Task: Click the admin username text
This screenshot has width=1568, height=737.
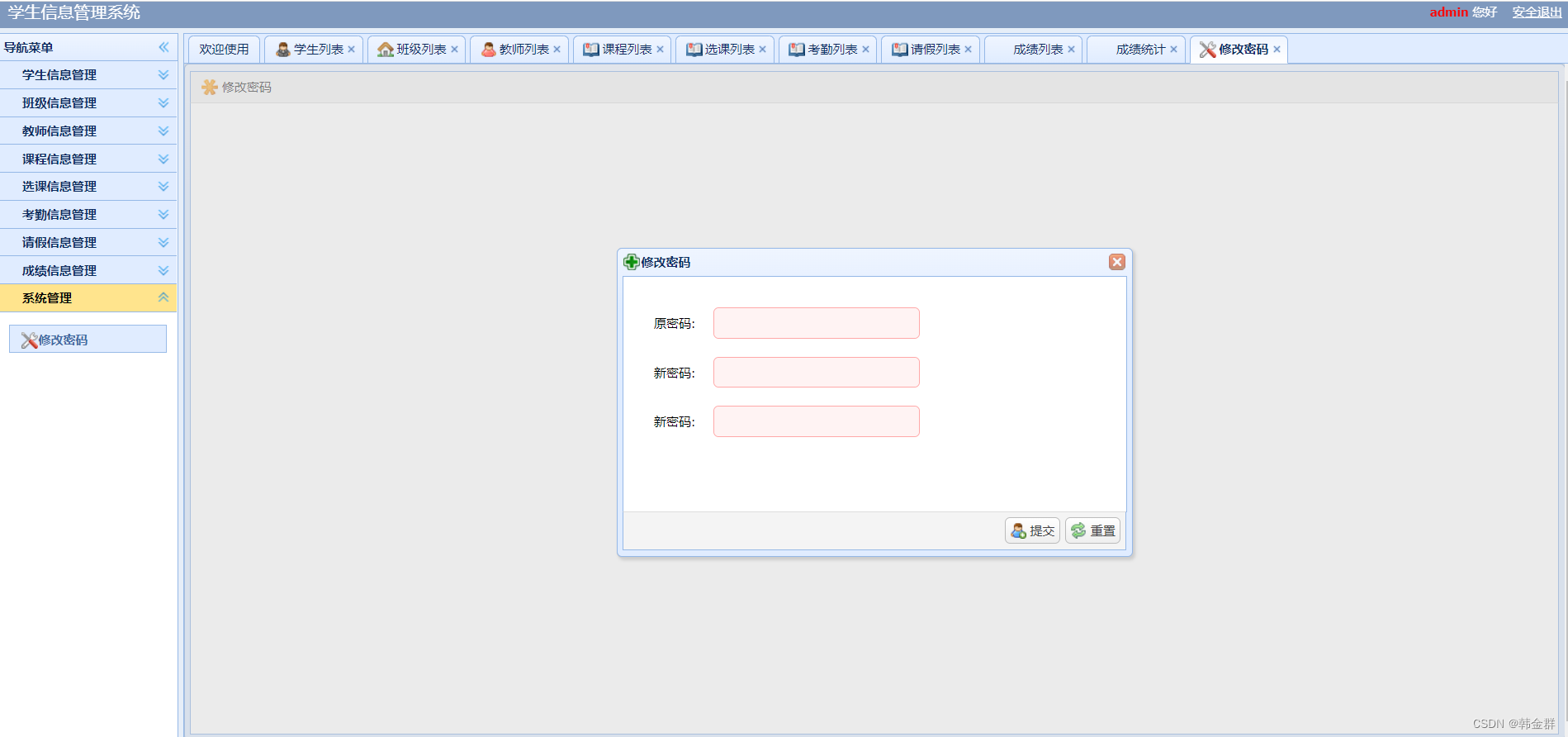Action: coord(1449,12)
